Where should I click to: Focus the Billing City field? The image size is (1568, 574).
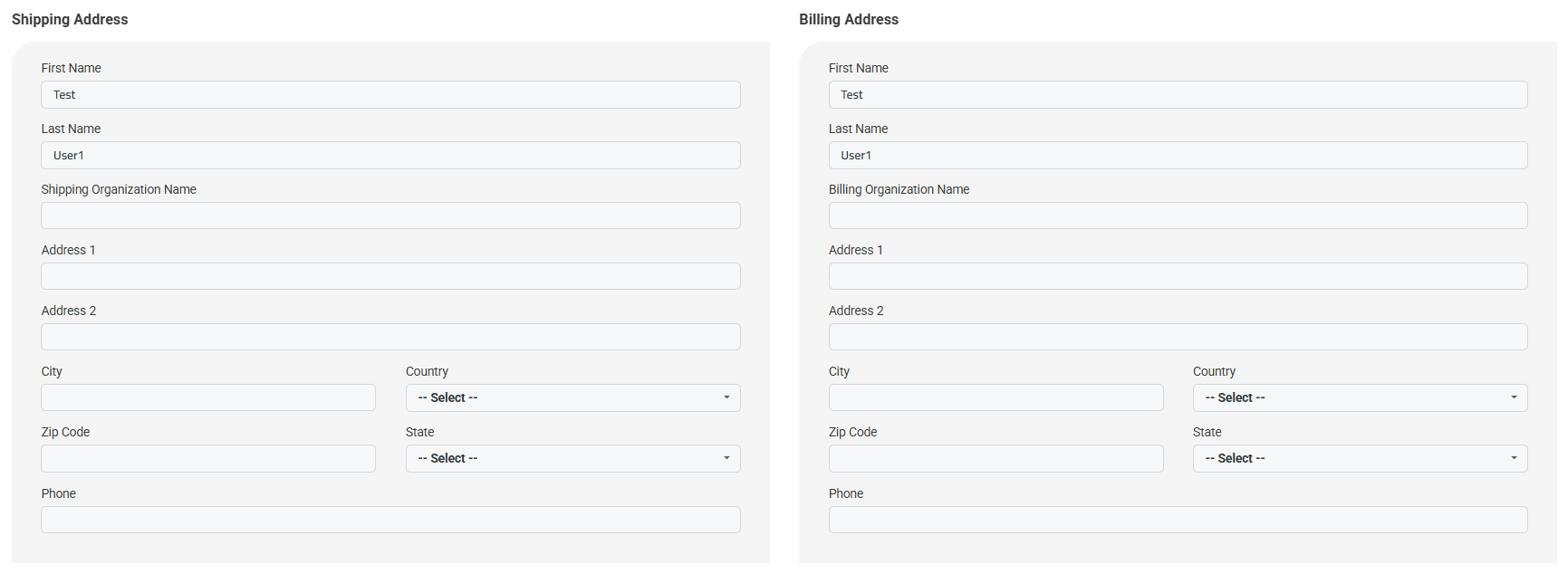point(996,397)
